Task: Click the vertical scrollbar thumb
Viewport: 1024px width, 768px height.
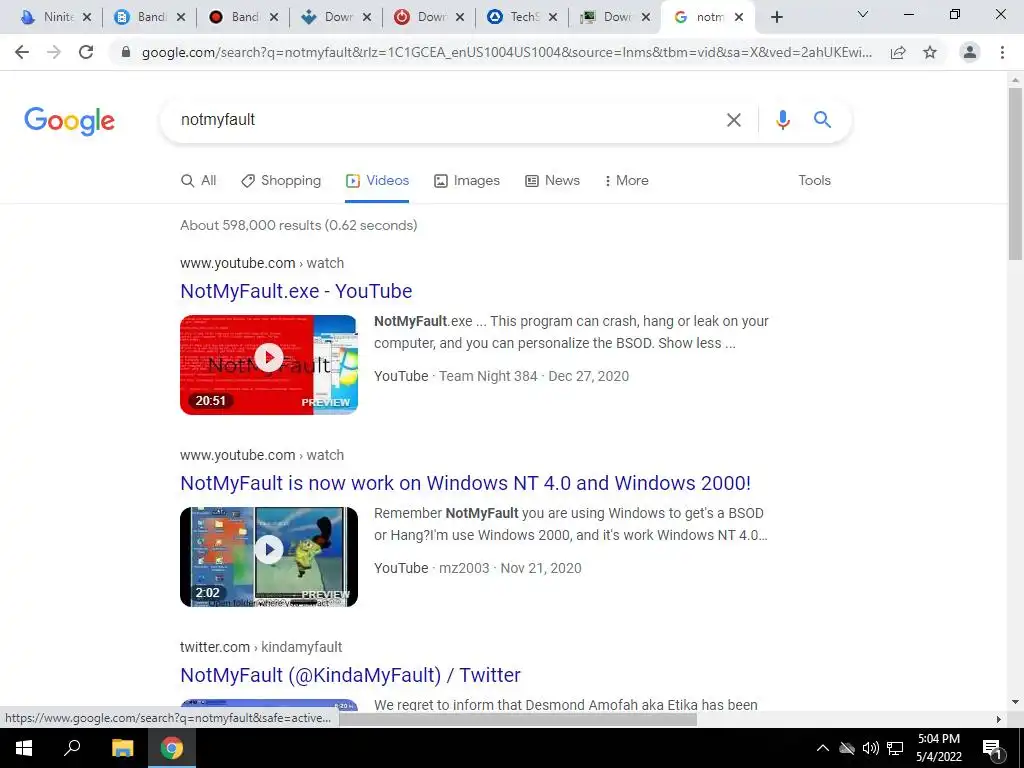Action: (x=1015, y=173)
